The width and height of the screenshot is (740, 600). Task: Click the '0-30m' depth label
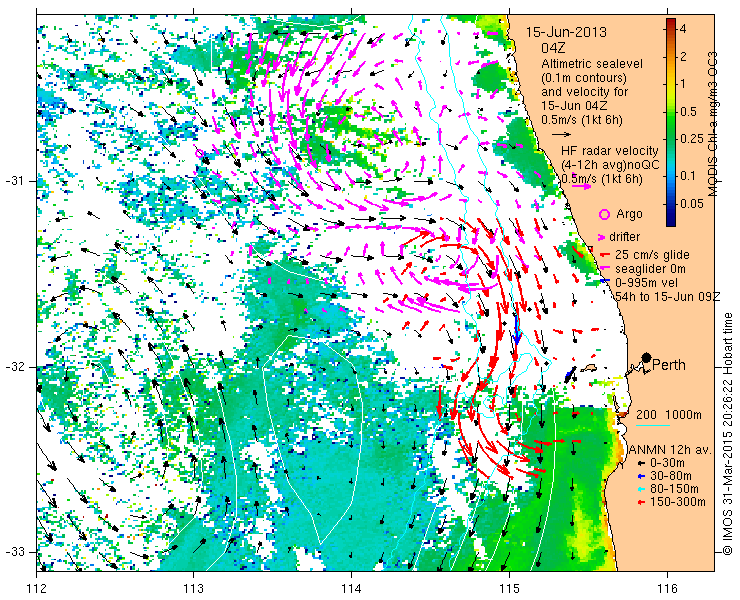tap(667, 464)
